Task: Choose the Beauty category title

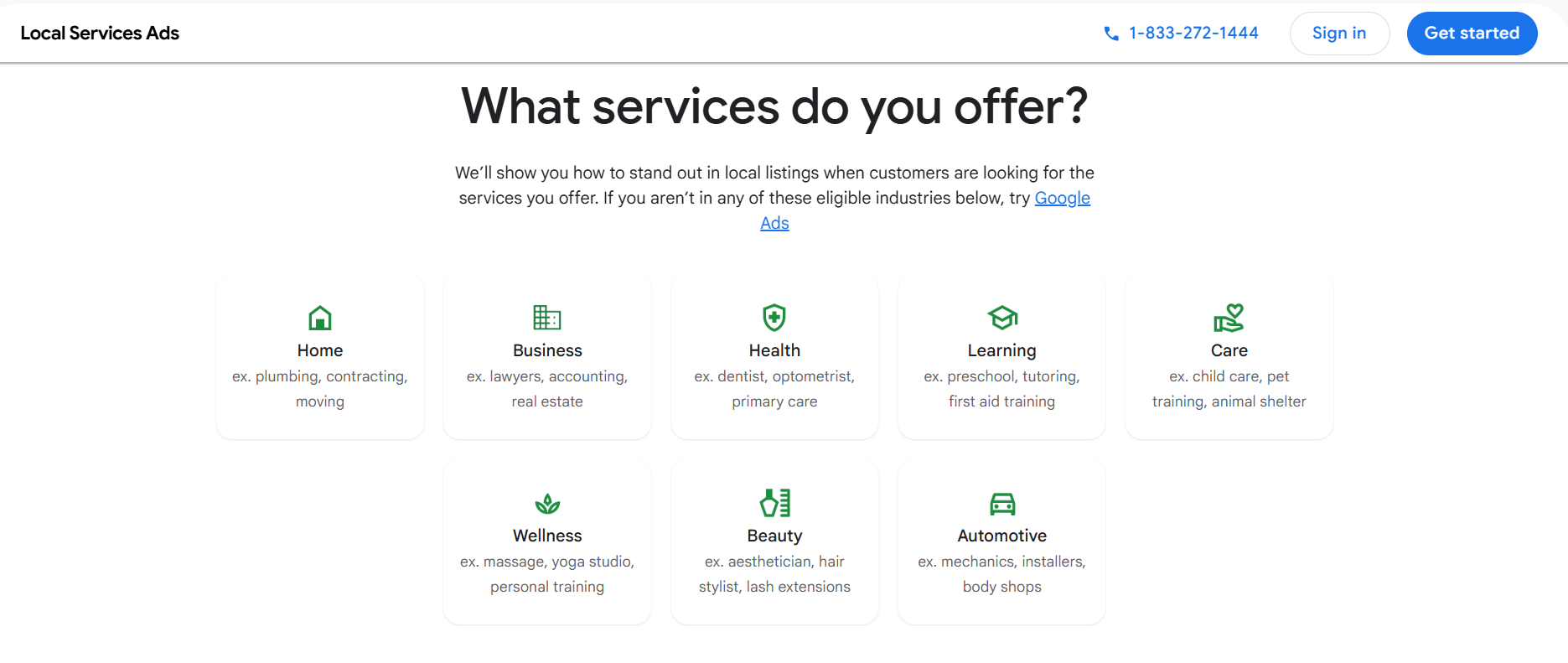Action: (x=774, y=536)
